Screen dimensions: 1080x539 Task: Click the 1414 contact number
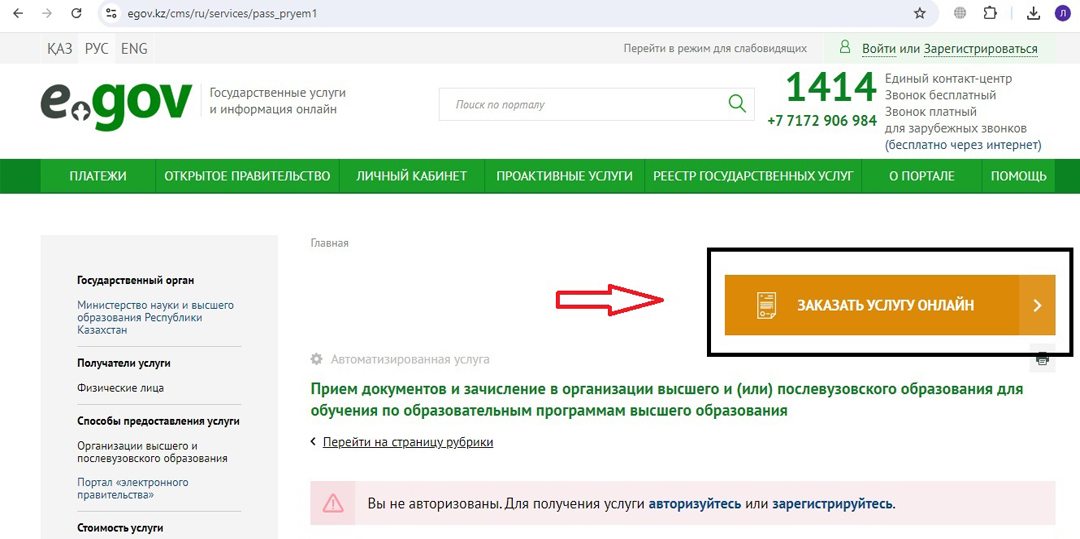[831, 87]
